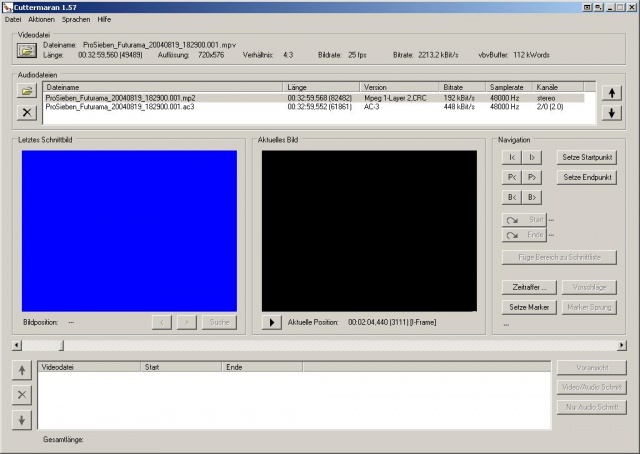Open the Datei menu

tap(13, 19)
